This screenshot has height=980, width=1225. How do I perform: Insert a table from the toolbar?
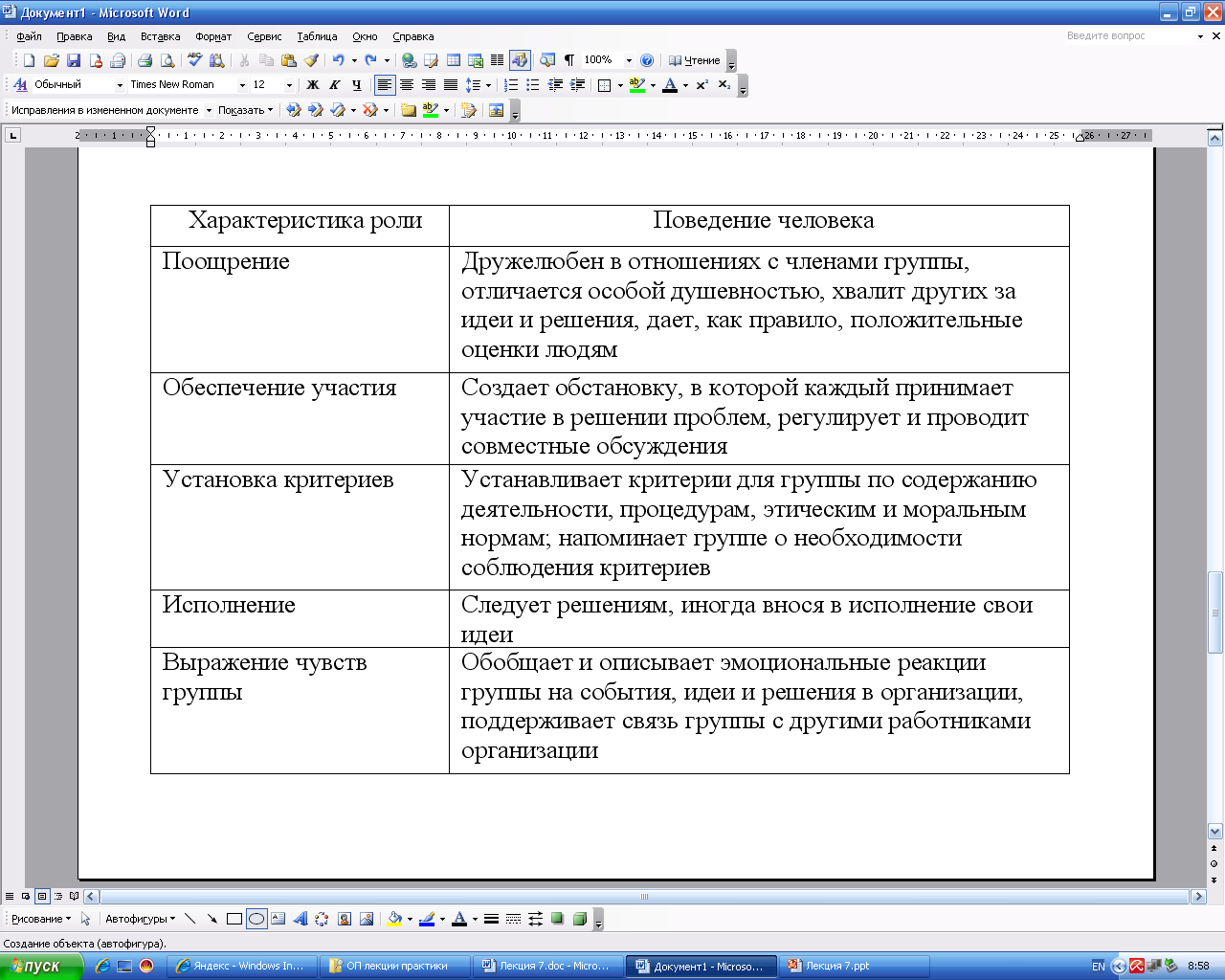click(x=454, y=60)
